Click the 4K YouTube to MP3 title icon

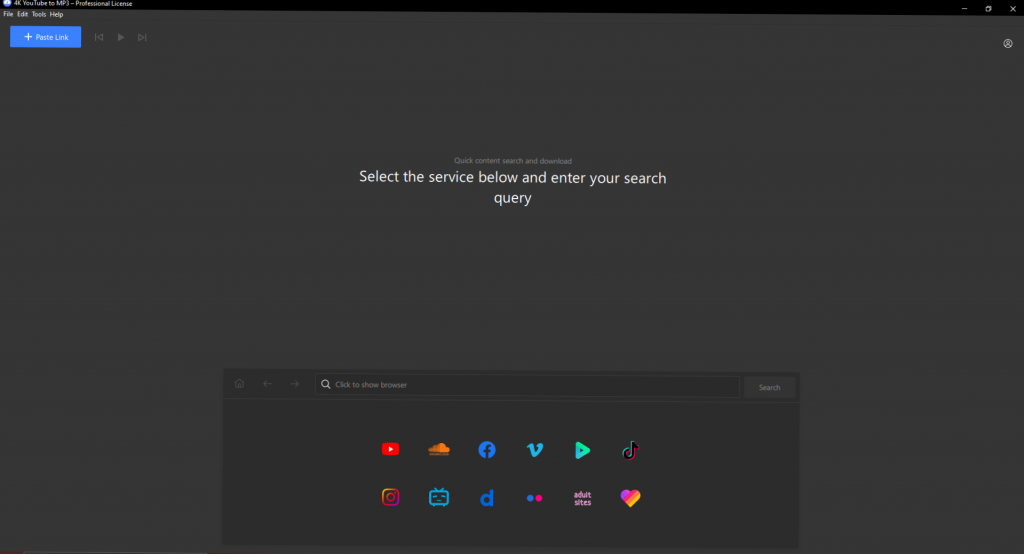pyautogui.click(x=7, y=3)
